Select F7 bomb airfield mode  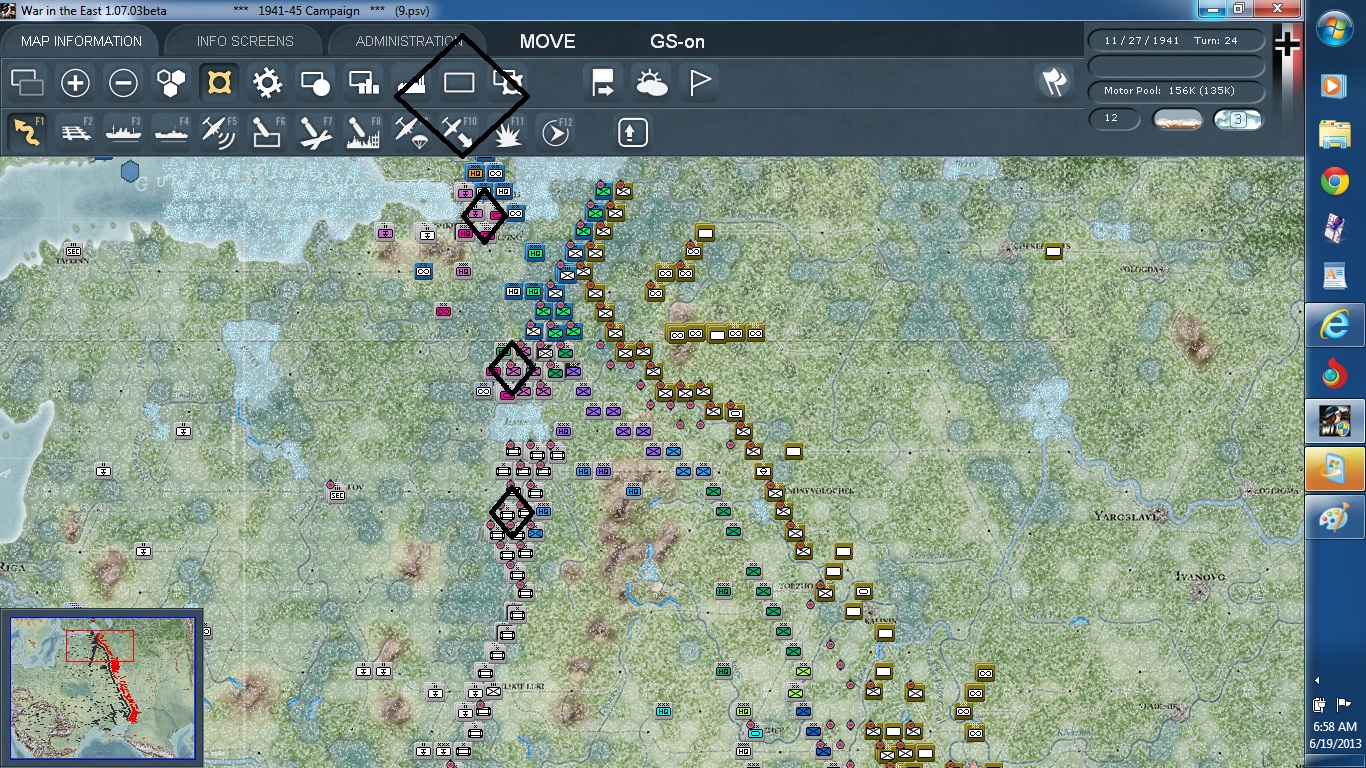[315, 132]
